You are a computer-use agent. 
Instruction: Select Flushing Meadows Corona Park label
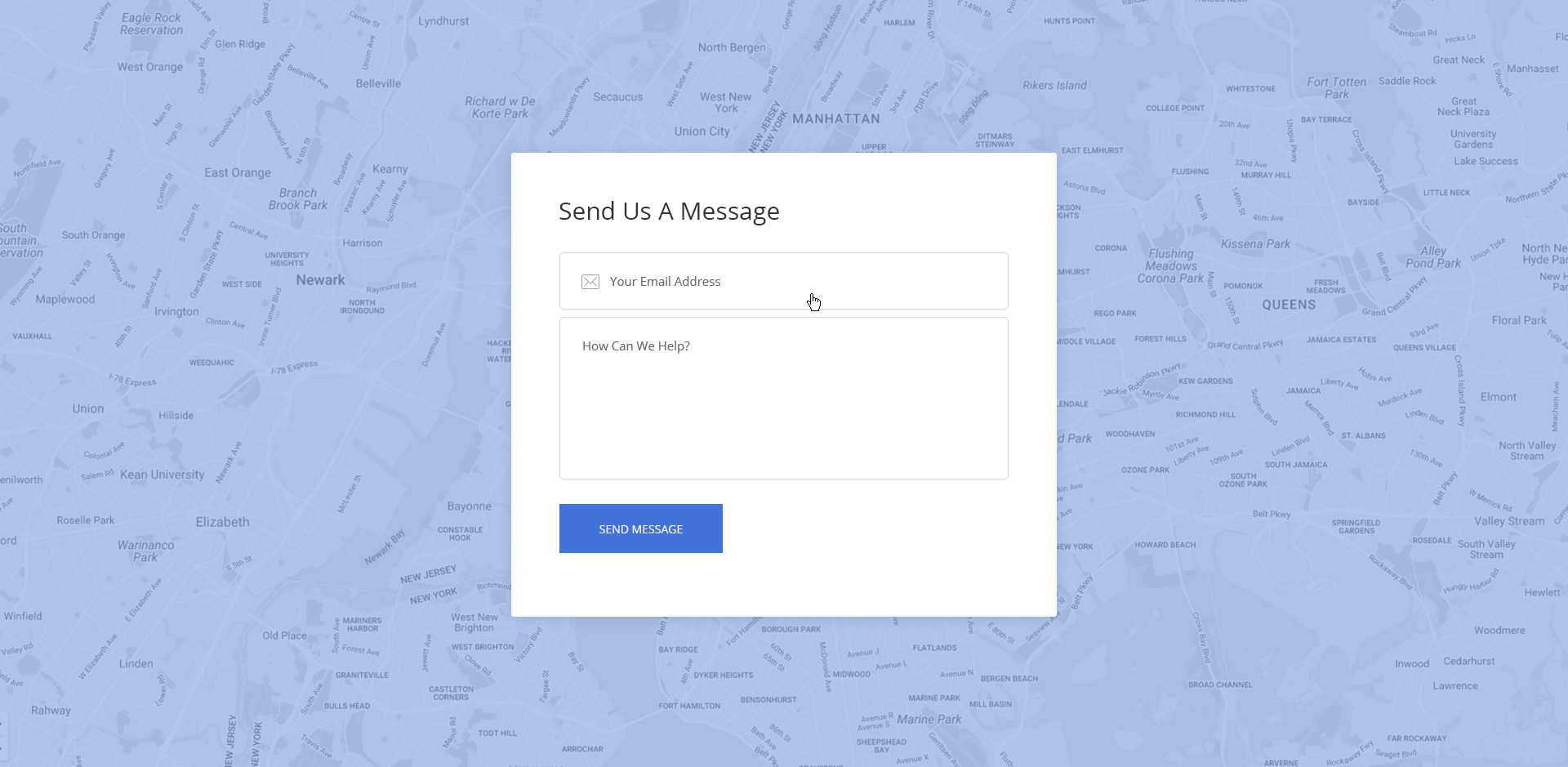(1169, 265)
